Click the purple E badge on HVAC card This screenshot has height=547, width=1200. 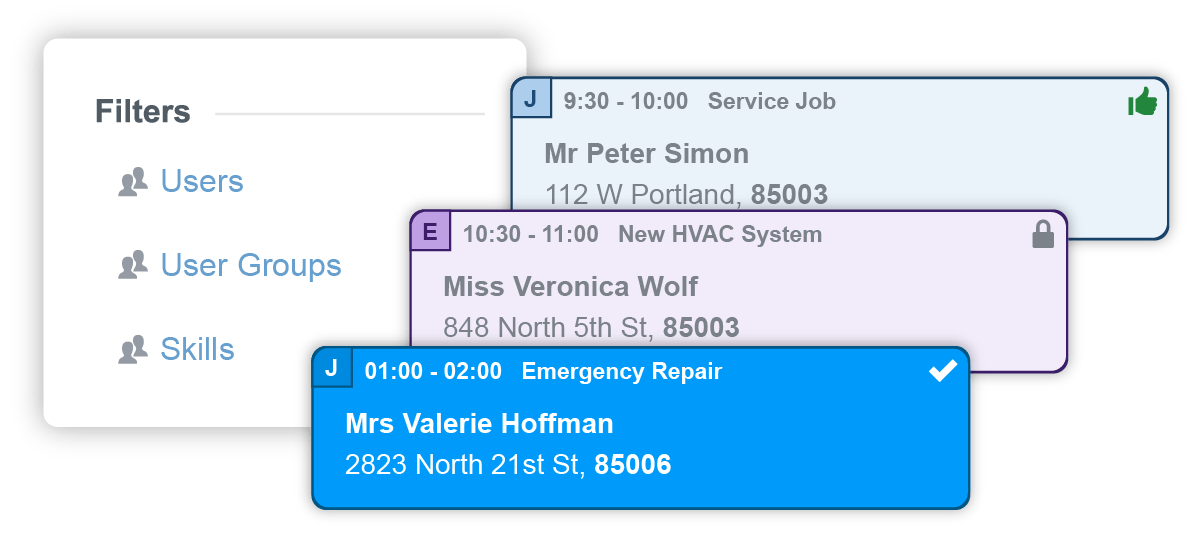pos(430,233)
